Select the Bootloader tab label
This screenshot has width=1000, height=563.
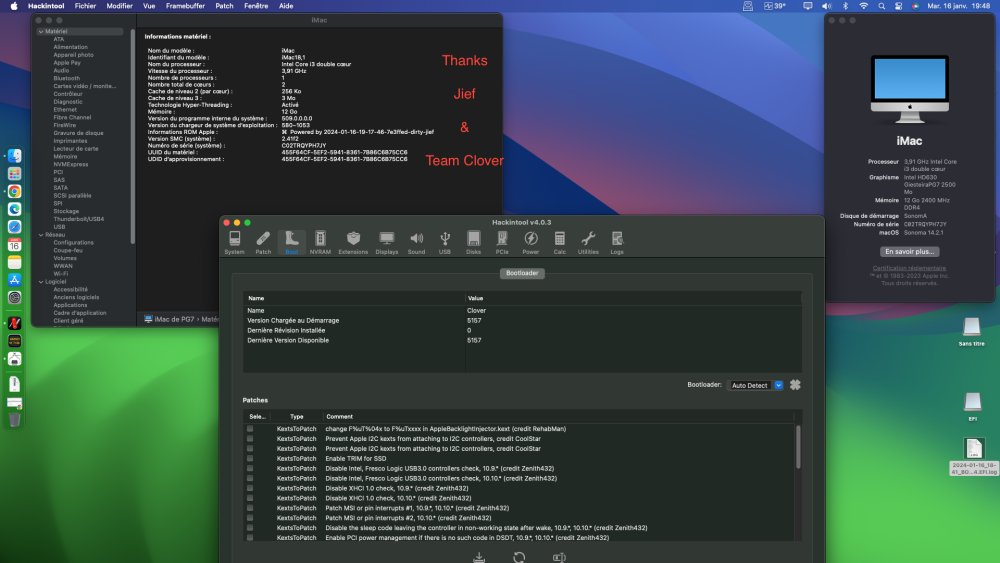[522, 273]
